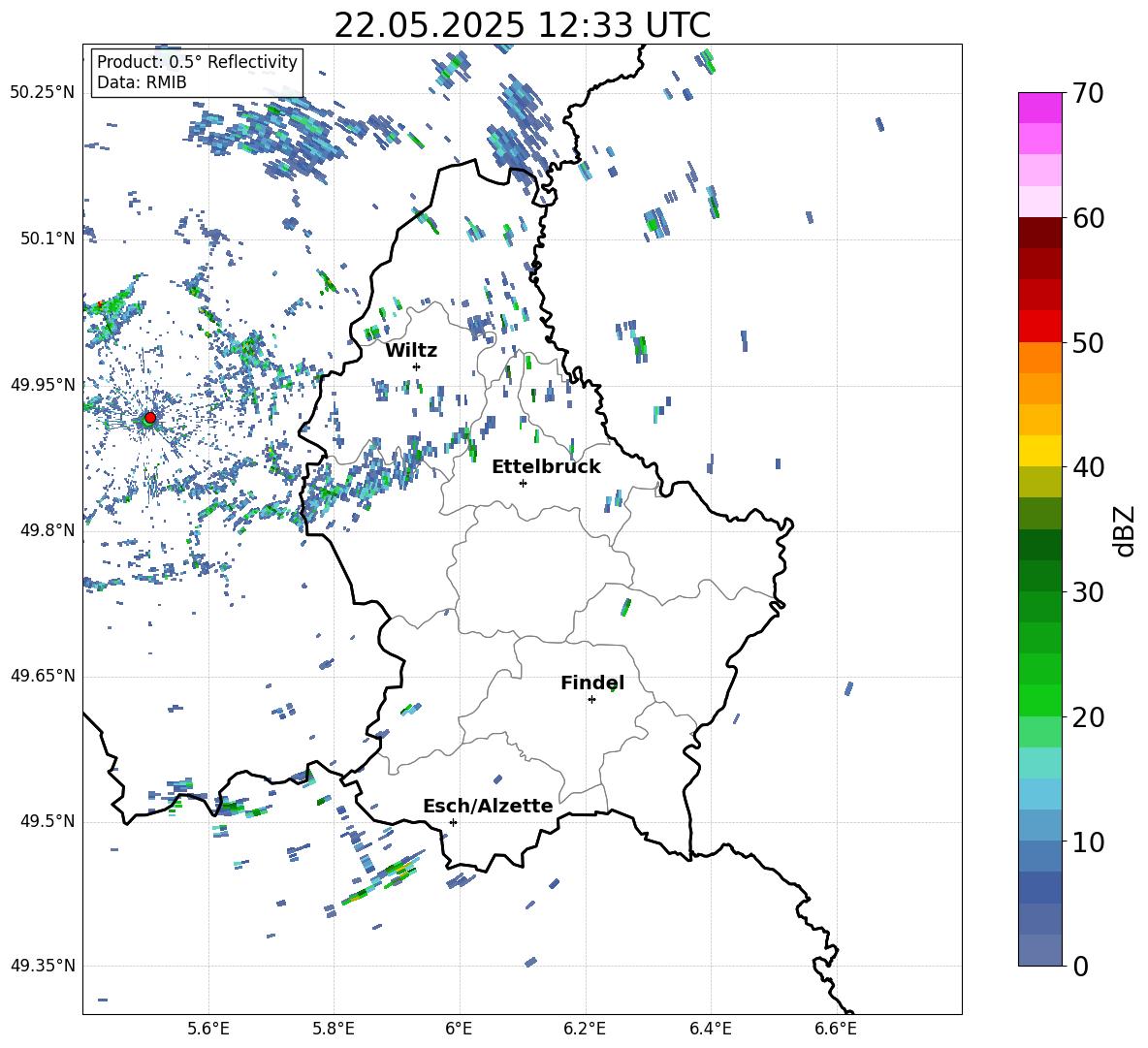Click the 10 tick label on colorbar

pos(1088,842)
